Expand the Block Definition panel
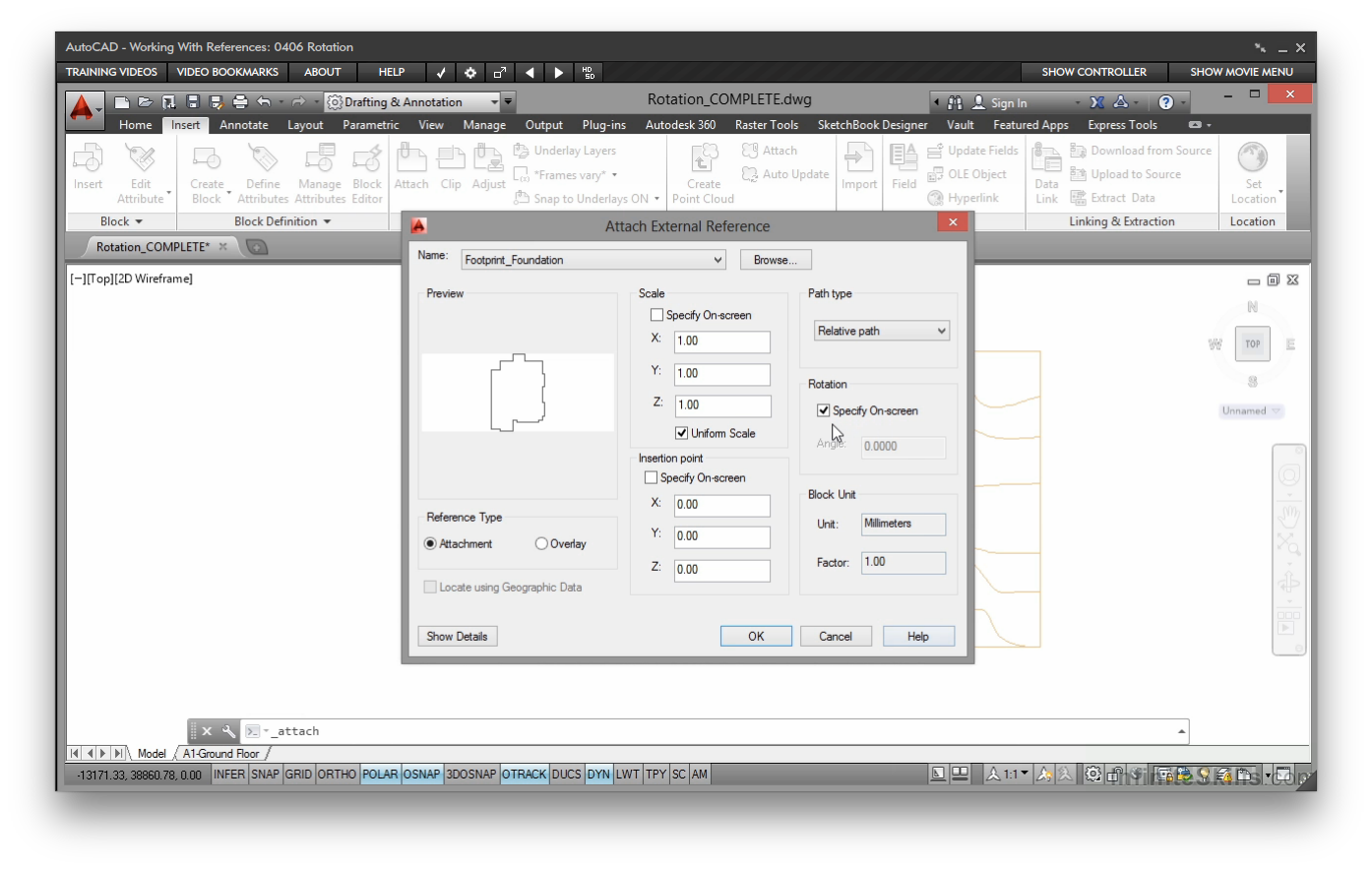The height and width of the screenshot is (870, 1372). click(282, 221)
